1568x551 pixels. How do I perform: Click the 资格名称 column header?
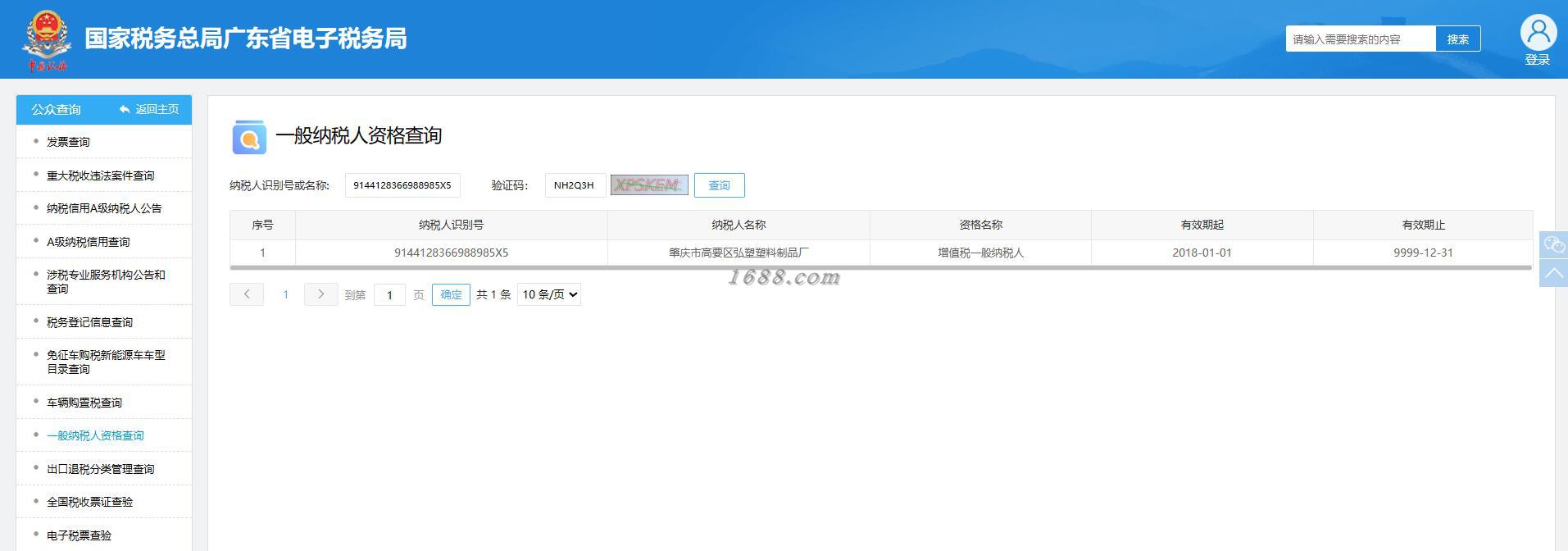(980, 225)
